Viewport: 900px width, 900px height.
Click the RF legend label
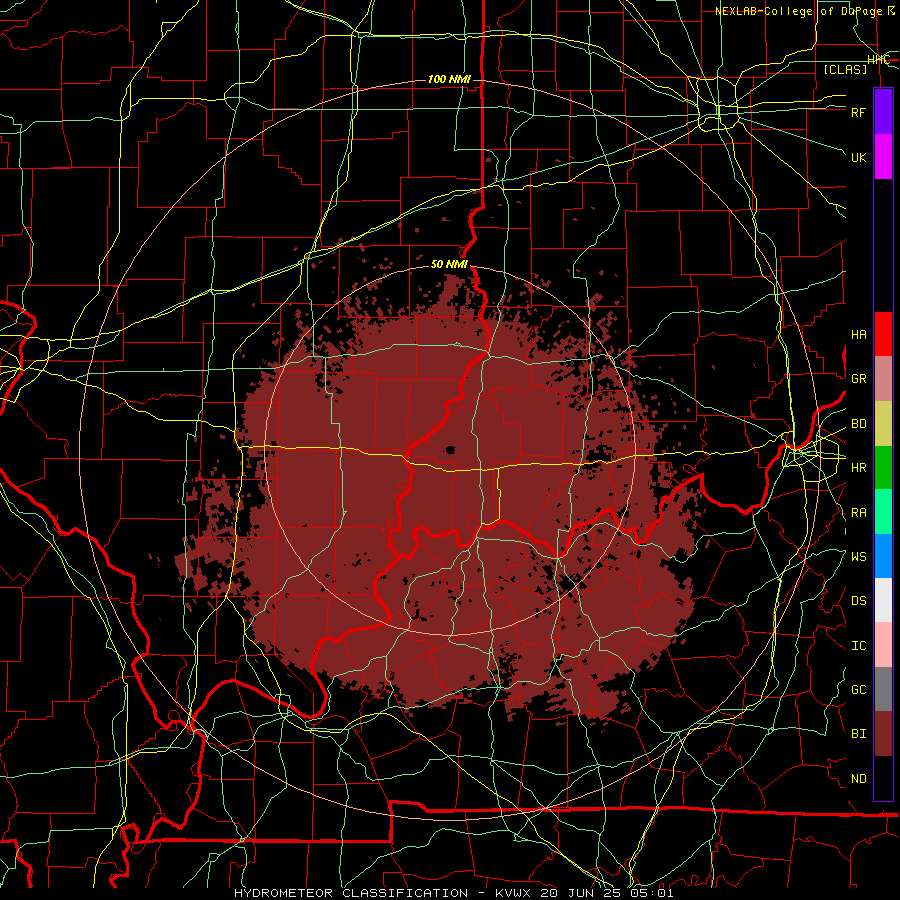tap(858, 112)
